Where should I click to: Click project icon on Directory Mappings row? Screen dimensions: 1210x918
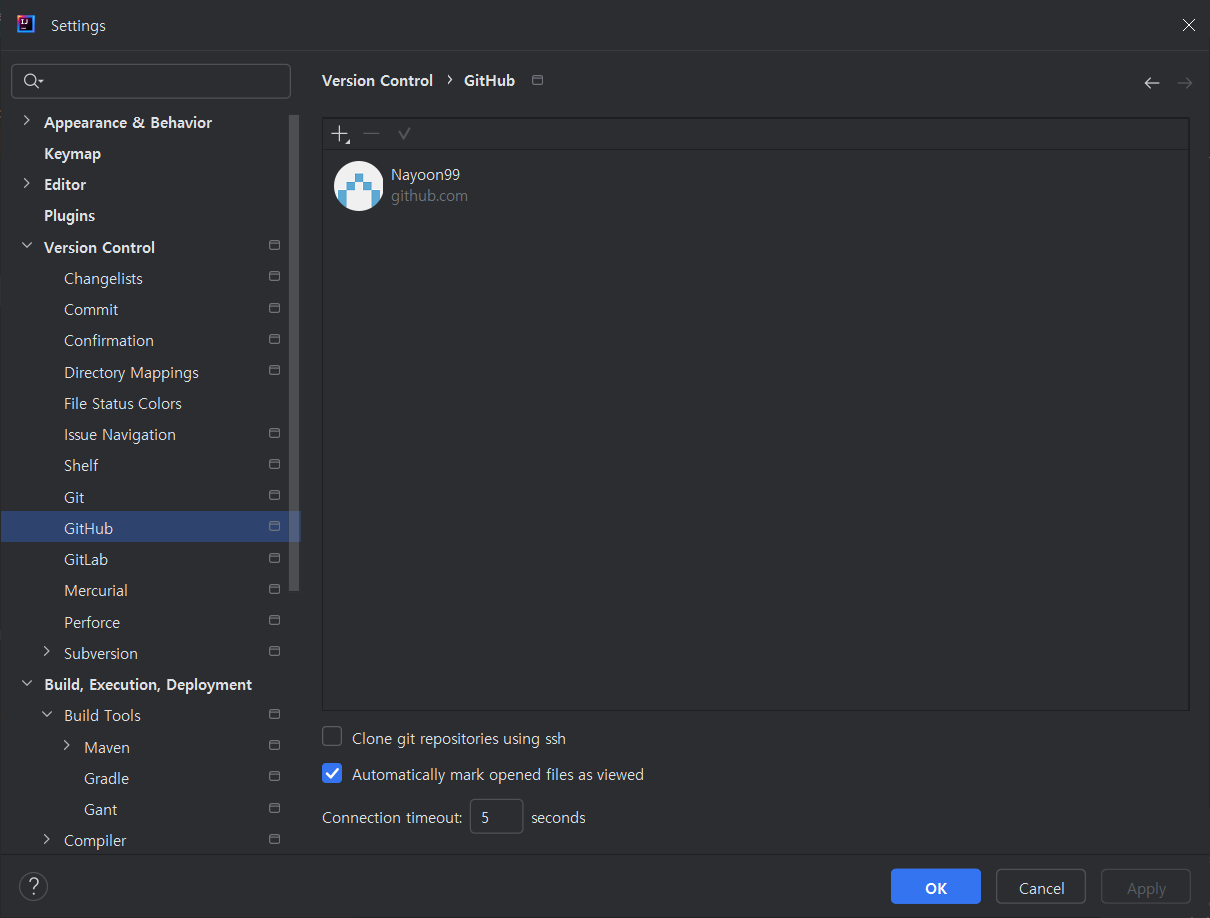pyautogui.click(x=274, y=371)
